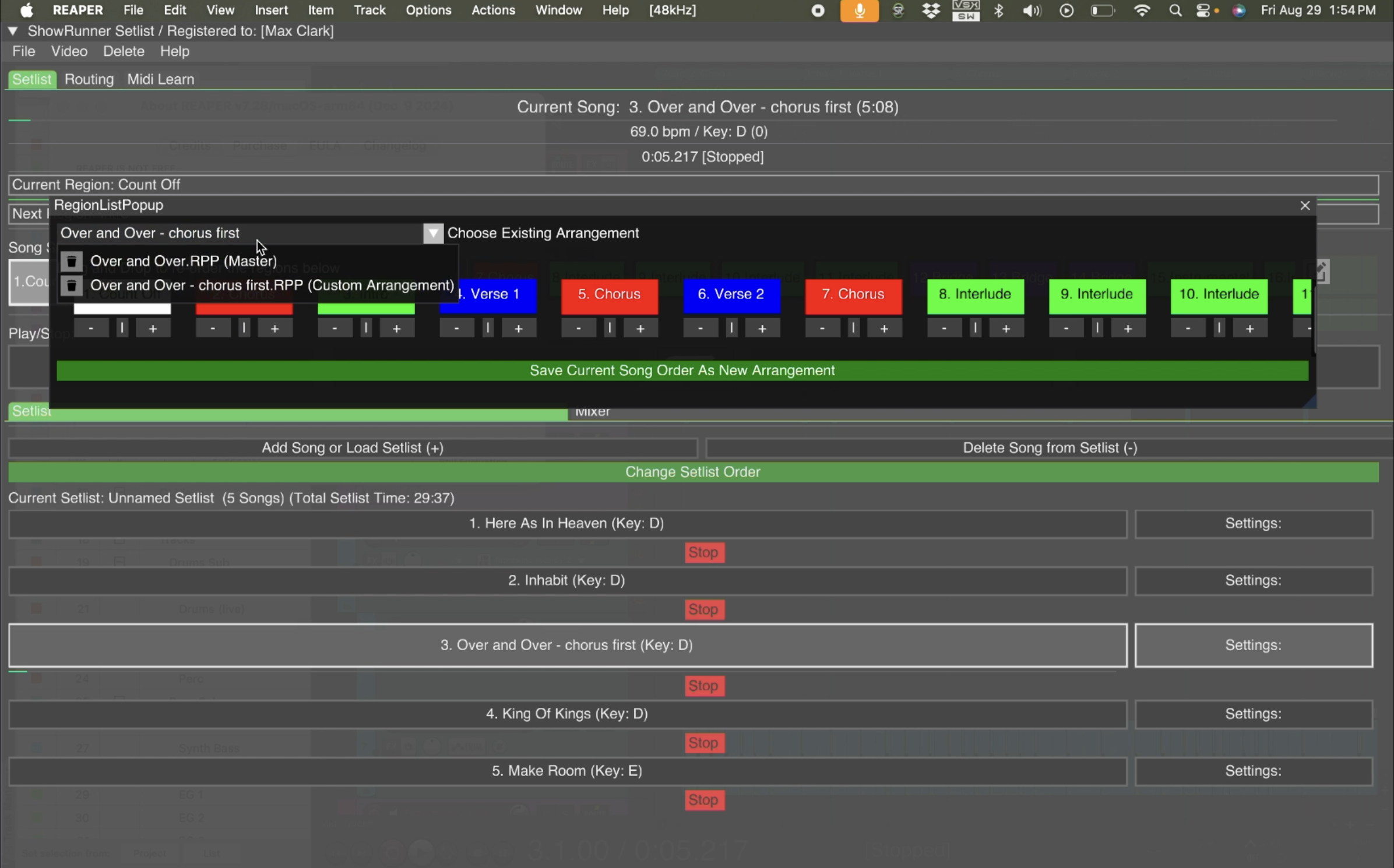1394x868 pixels.
Task: Open Spotlight search from the menu bar
Action: pyautogui.click(x=1175, y=10)
